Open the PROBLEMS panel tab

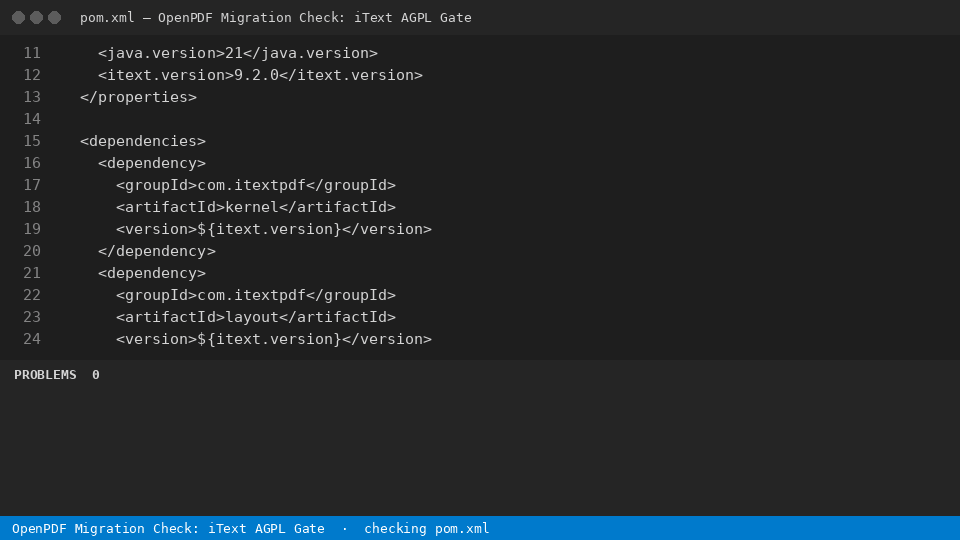tap(45, 375)
